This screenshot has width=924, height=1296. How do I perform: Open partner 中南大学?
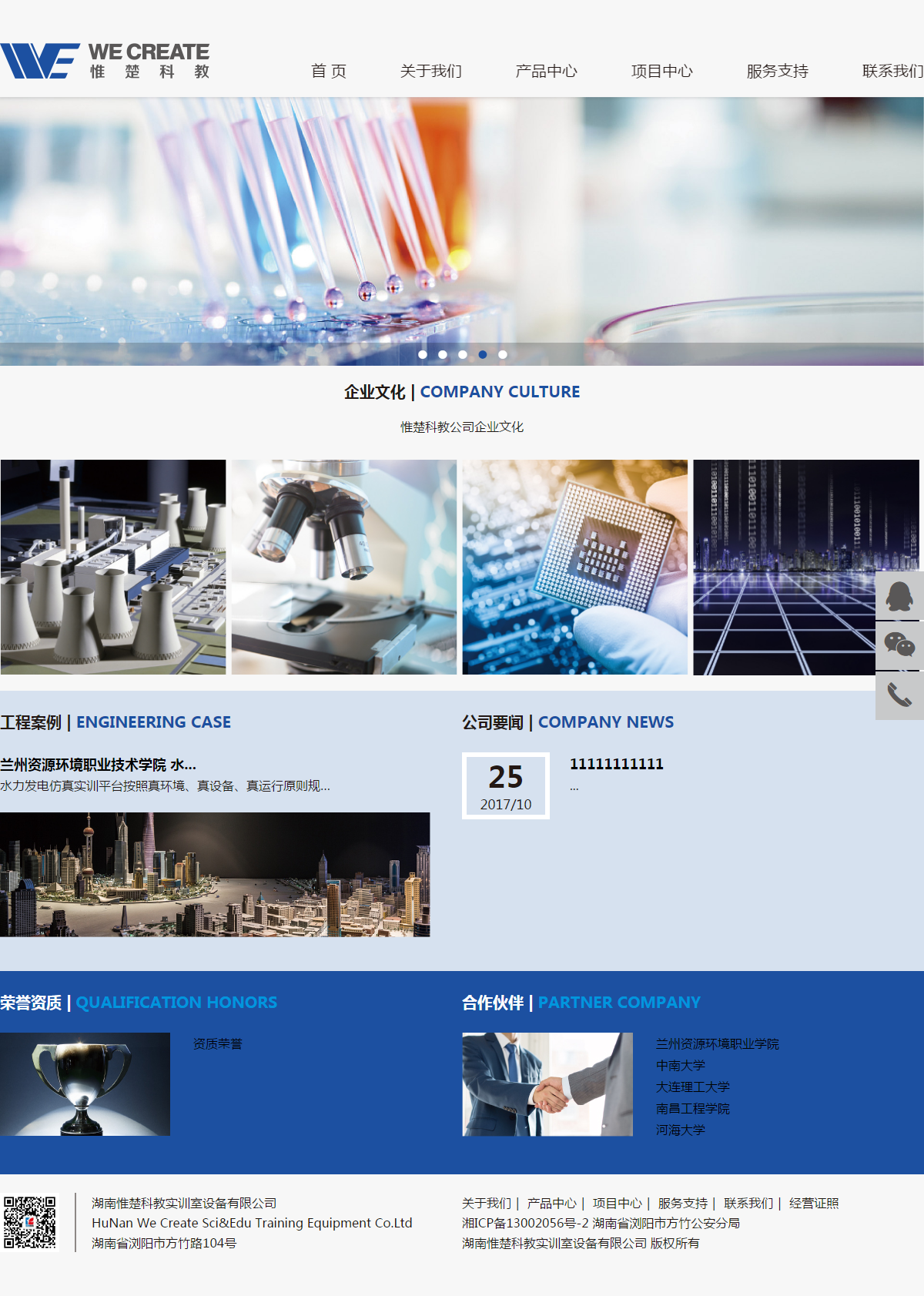point(681,1066)
